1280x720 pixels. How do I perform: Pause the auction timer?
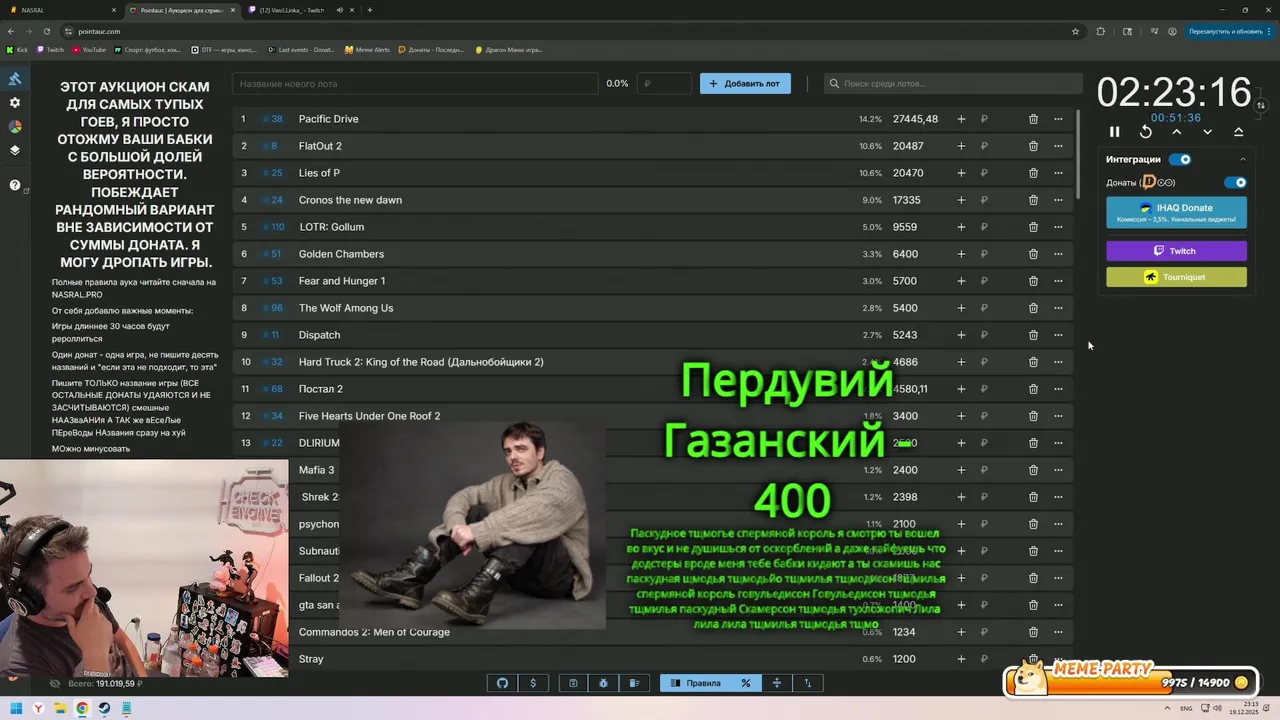[x=1115, y=132]
